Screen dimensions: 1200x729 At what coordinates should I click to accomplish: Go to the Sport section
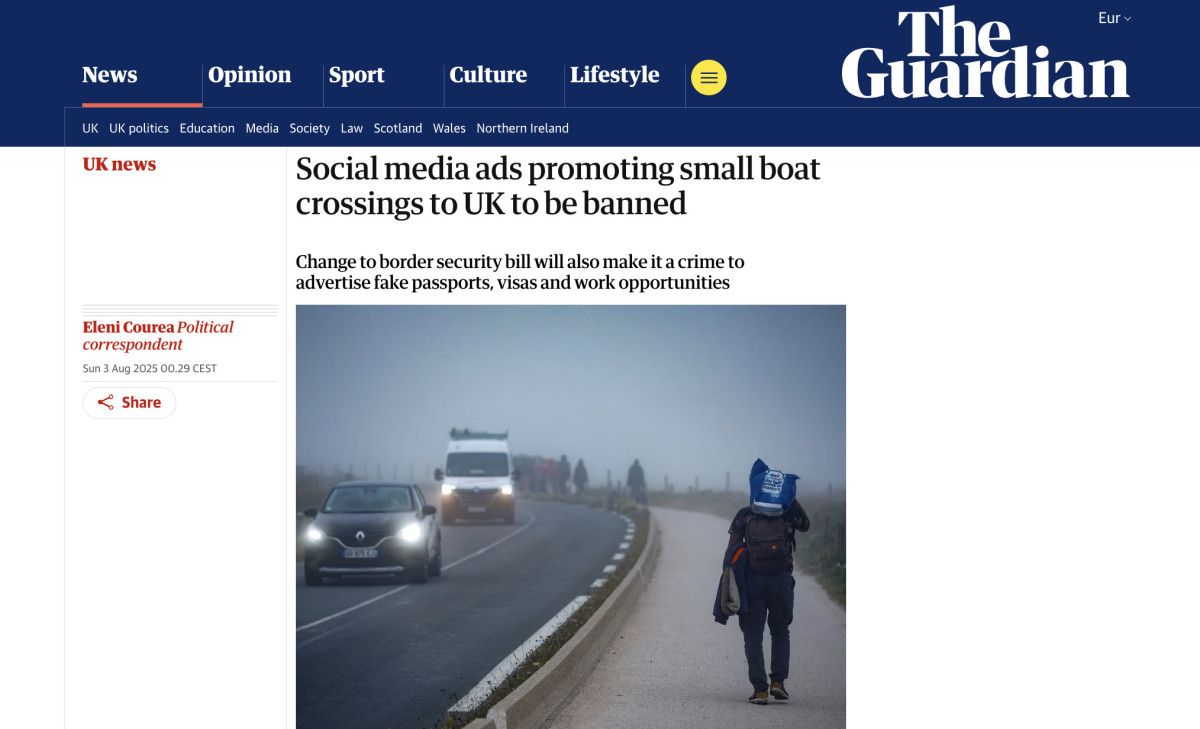pyautogui.click(x=356, y=75)
